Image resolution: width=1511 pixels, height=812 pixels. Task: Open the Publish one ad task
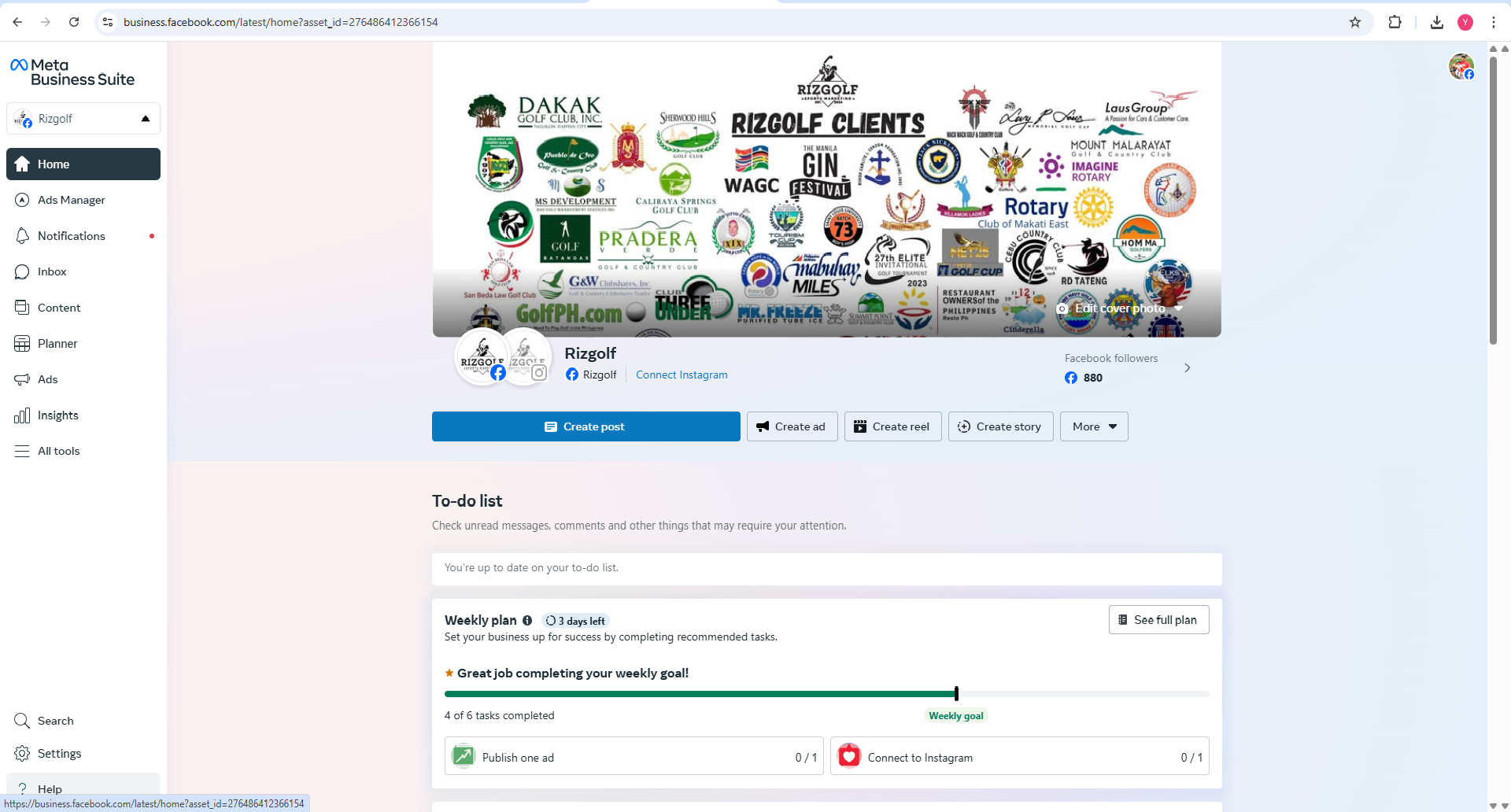[x=634, y=756]
